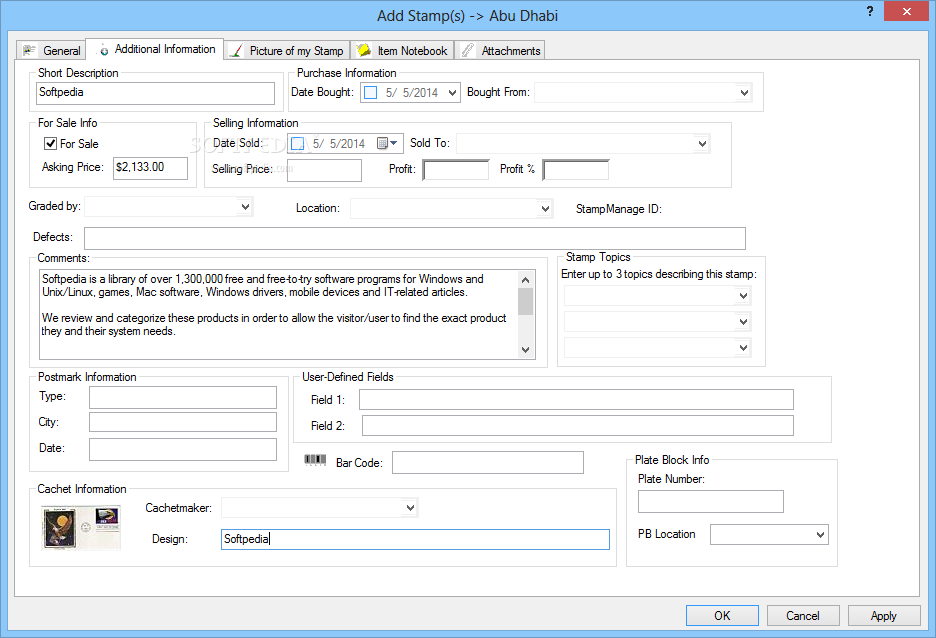The image size is (936, 638).
Task: Open the PB Location dropdown
Action: (821, 535)
